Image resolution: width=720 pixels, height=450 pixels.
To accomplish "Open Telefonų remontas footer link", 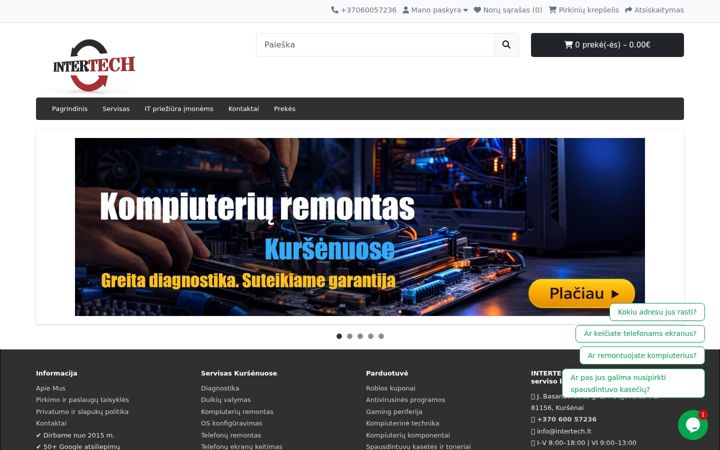I will pos(231,435).
